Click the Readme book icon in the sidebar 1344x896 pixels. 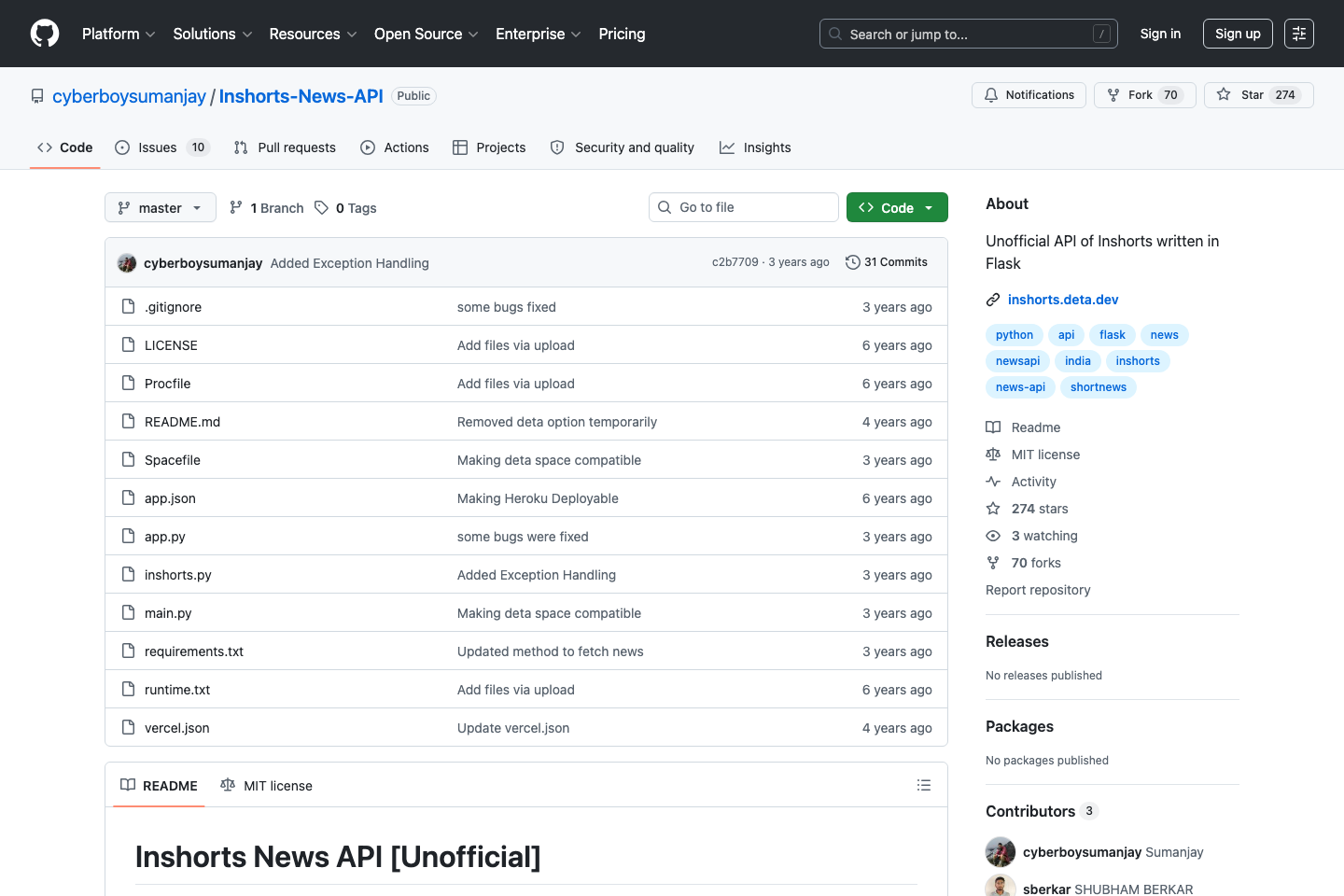[x=993, y=427]
